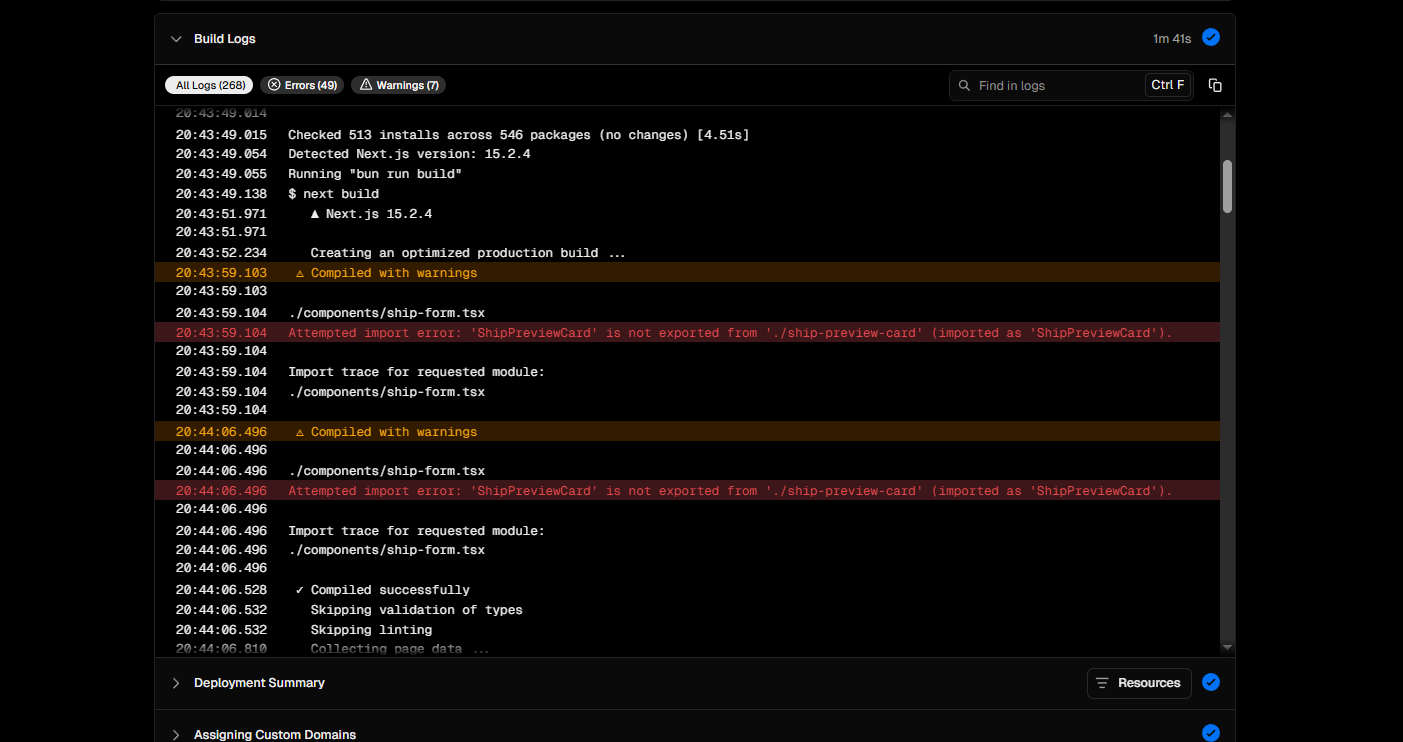Click the log vertical scrollbar thumb
The width and height of the screenshot is (1403, 742).
pos(1227,186)
